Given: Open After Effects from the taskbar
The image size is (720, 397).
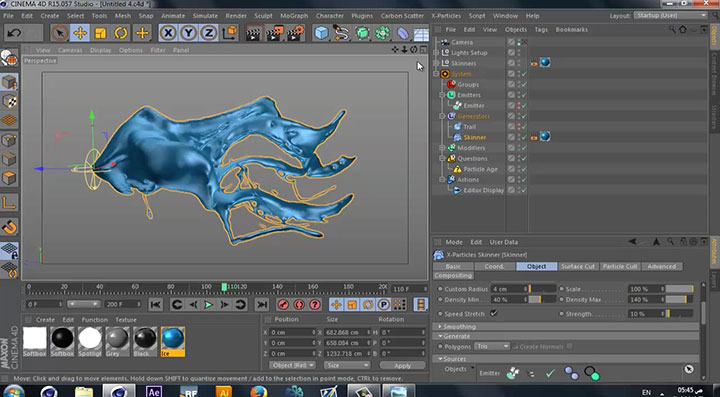Looking at the screenshot, I should tap(154, 391).
